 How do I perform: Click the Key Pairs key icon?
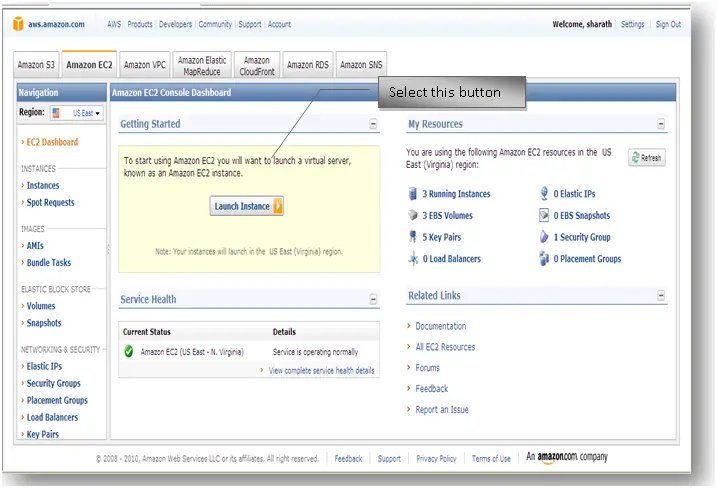pos(412,237)
